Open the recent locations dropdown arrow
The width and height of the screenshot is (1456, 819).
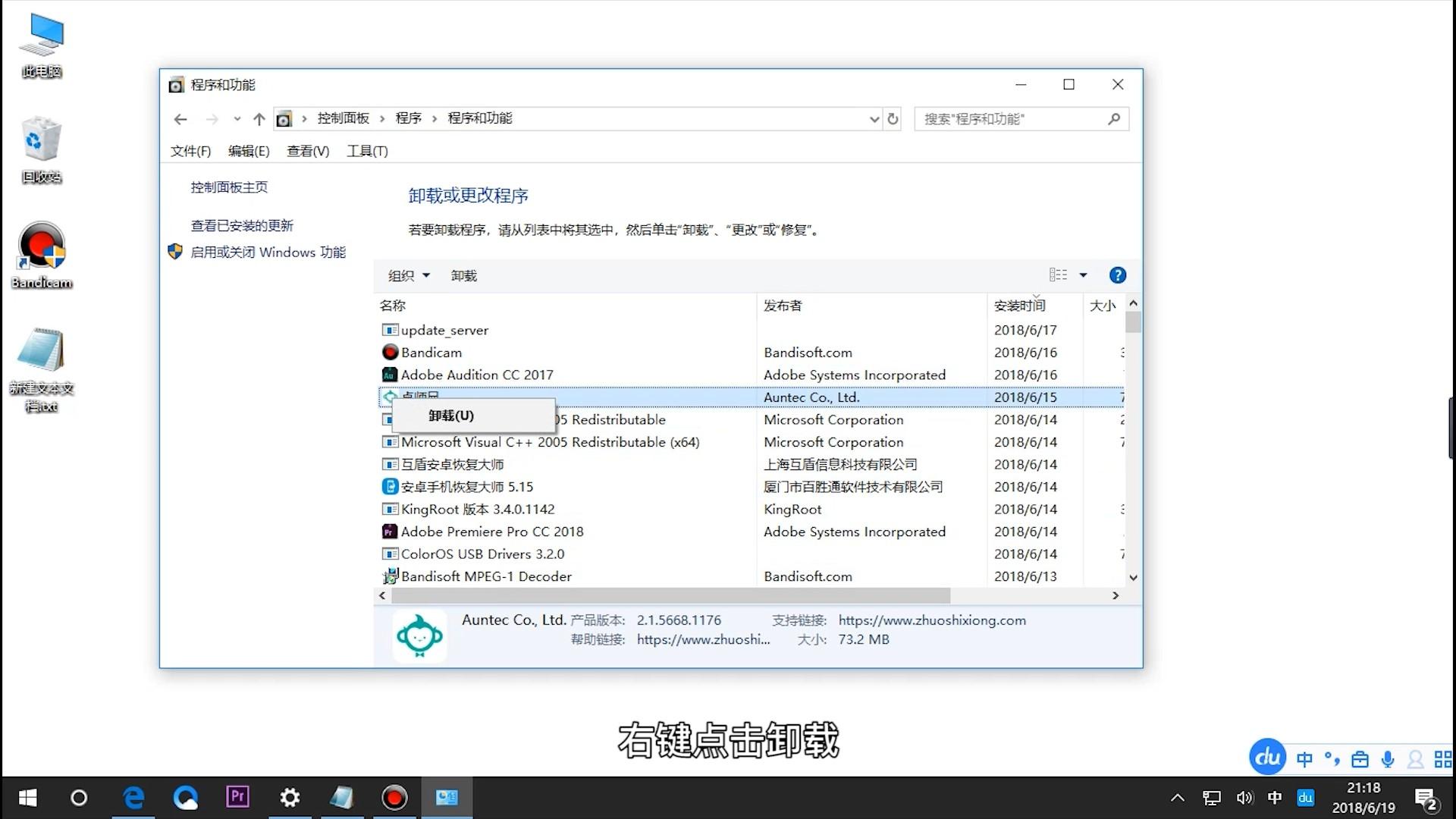(237, 119)
